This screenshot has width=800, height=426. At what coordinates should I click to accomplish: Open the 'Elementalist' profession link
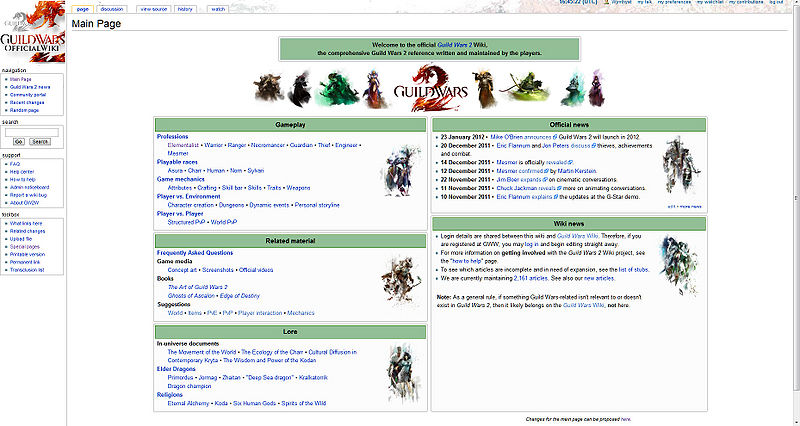pyautogui.click(x=183, y=145)
